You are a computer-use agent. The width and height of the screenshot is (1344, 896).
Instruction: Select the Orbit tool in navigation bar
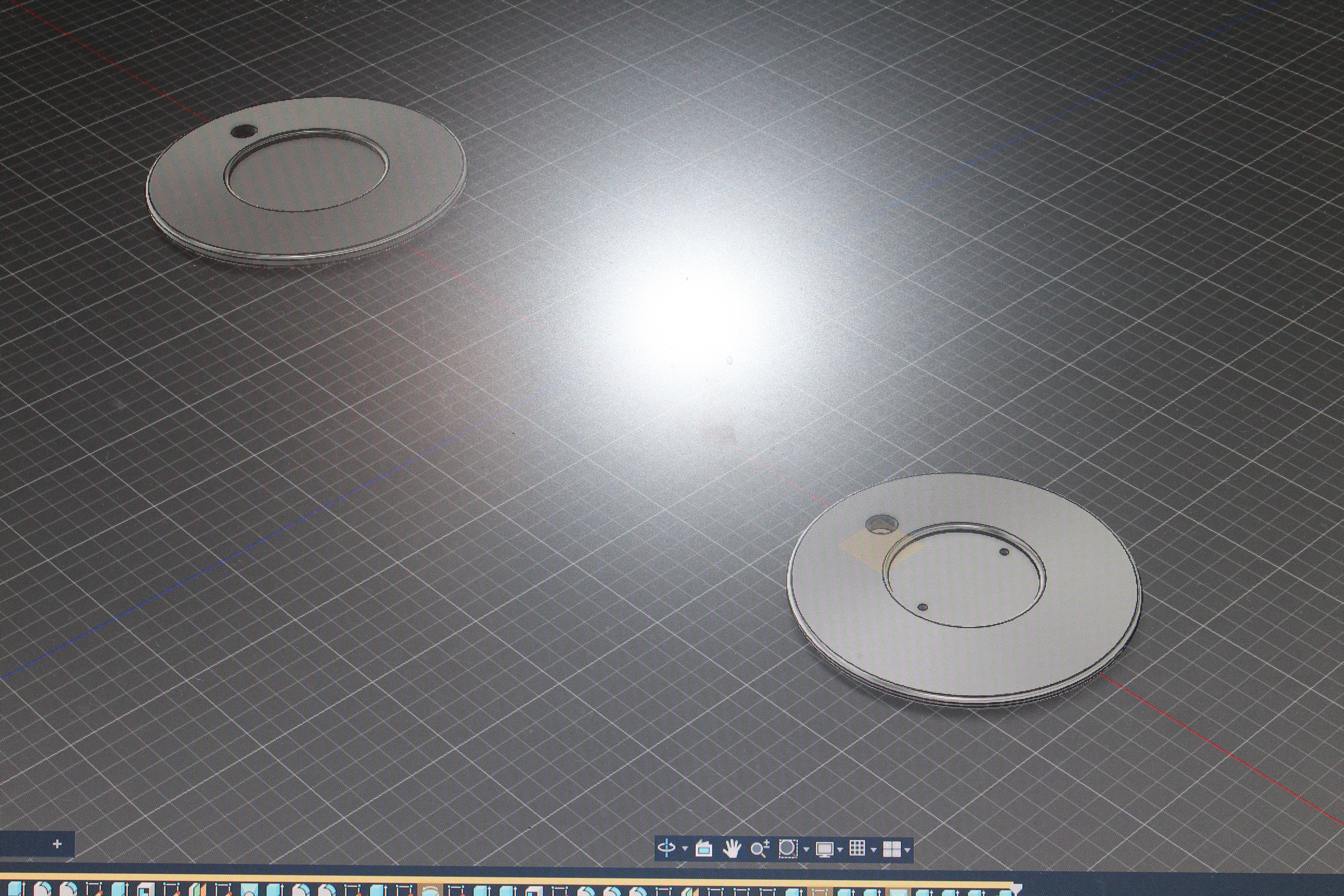pos(667,848)
